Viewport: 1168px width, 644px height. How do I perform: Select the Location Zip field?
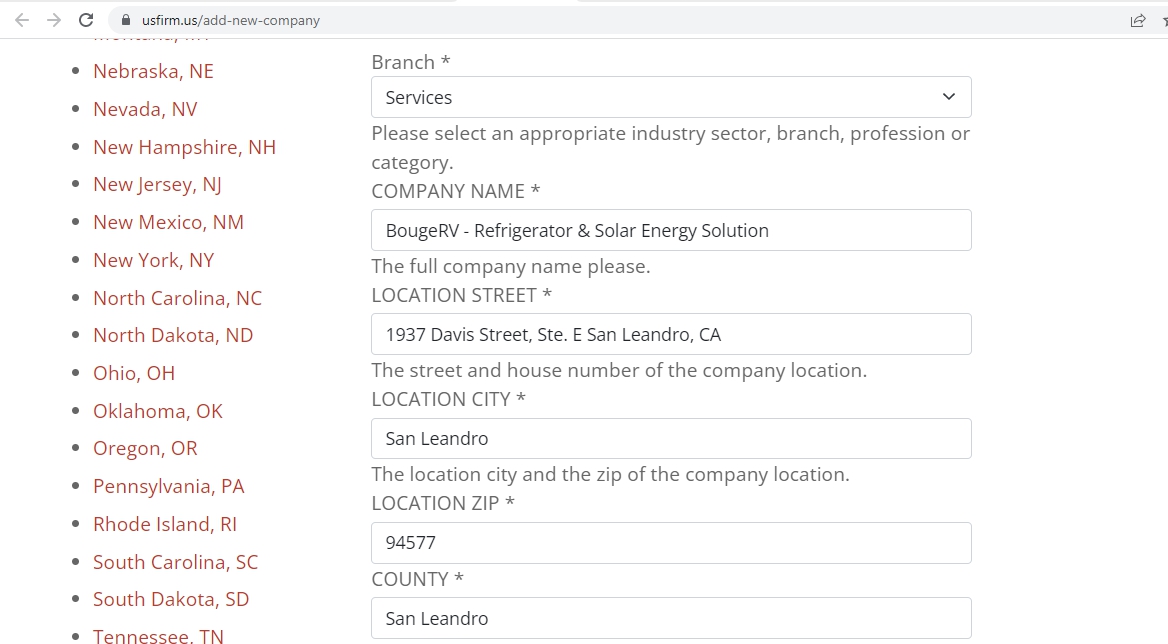click(x=670, y=542)
